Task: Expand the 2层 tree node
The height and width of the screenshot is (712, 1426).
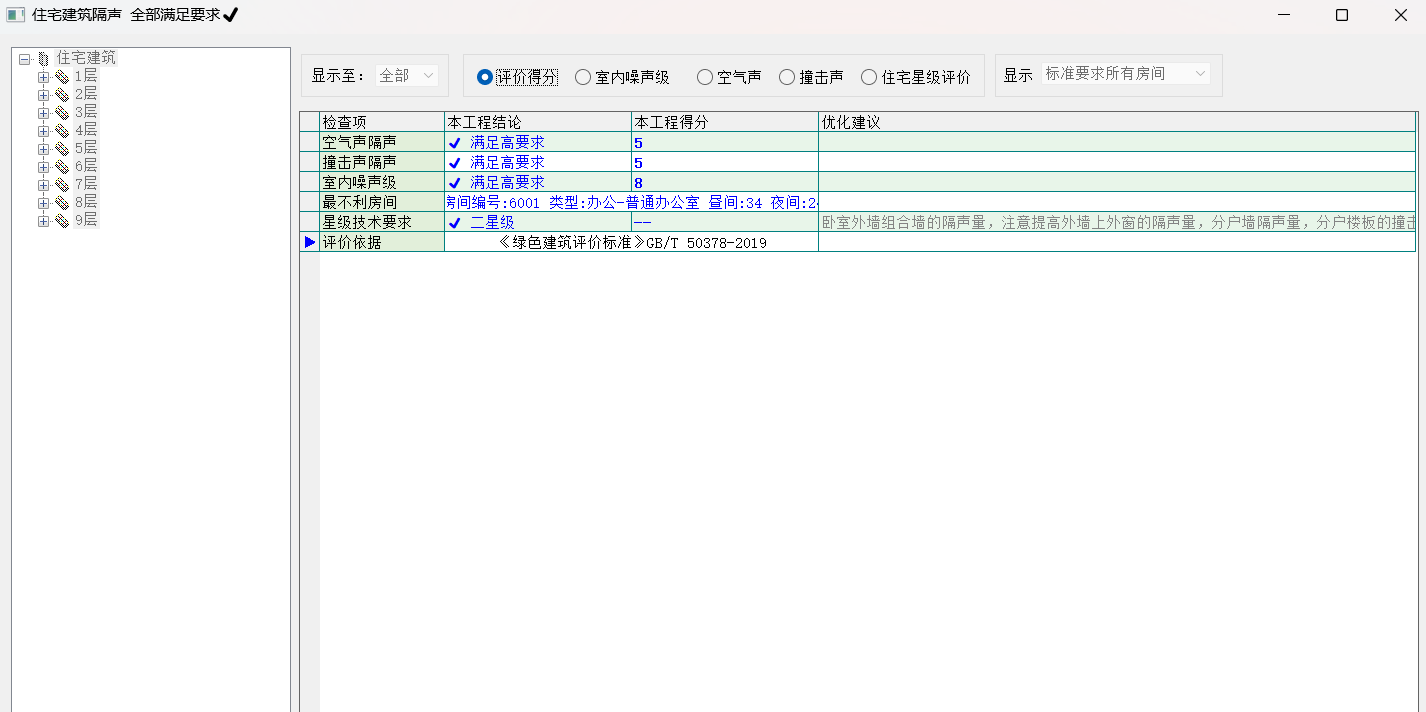Action: point(43,95)
